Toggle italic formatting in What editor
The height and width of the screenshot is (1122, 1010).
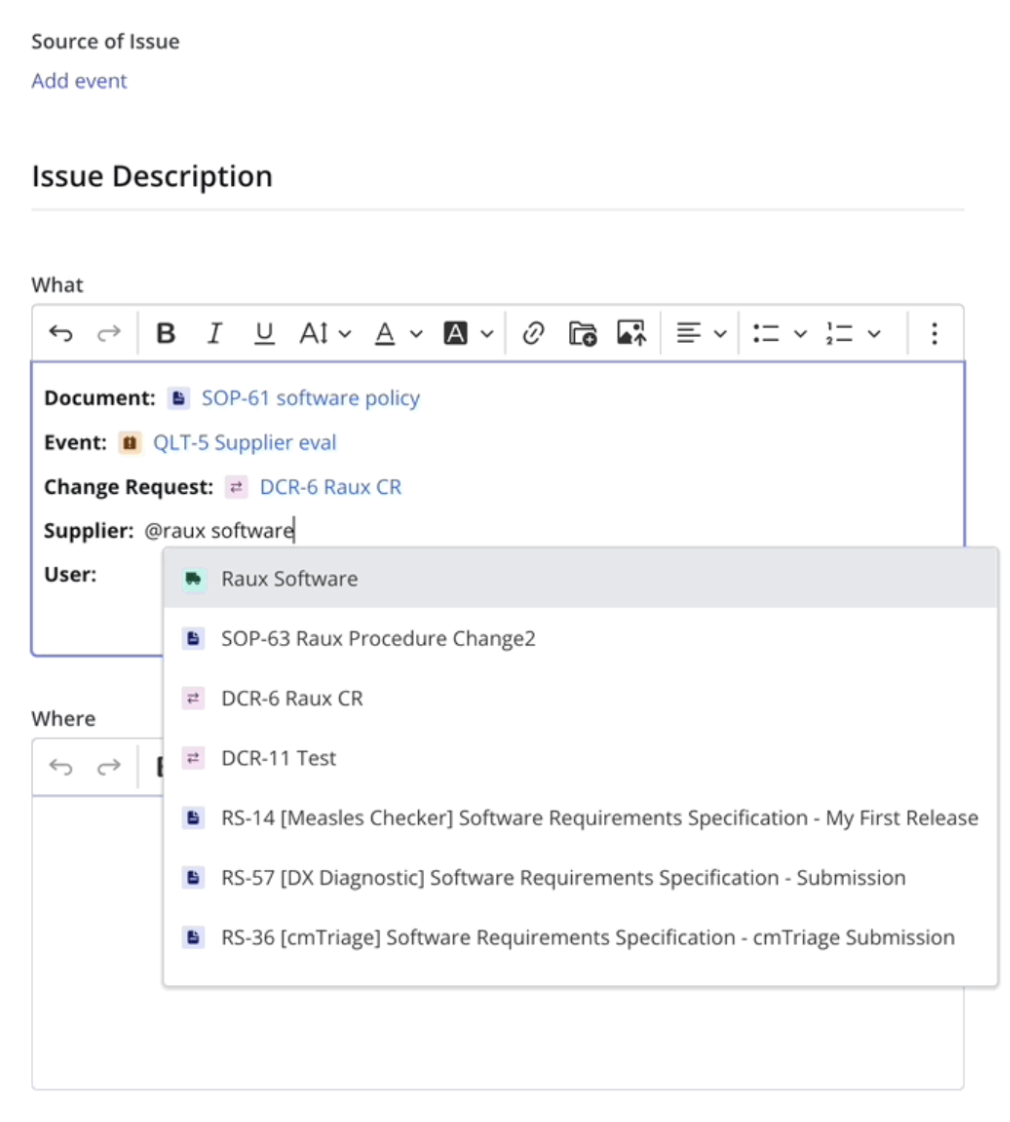coord(214,333)
